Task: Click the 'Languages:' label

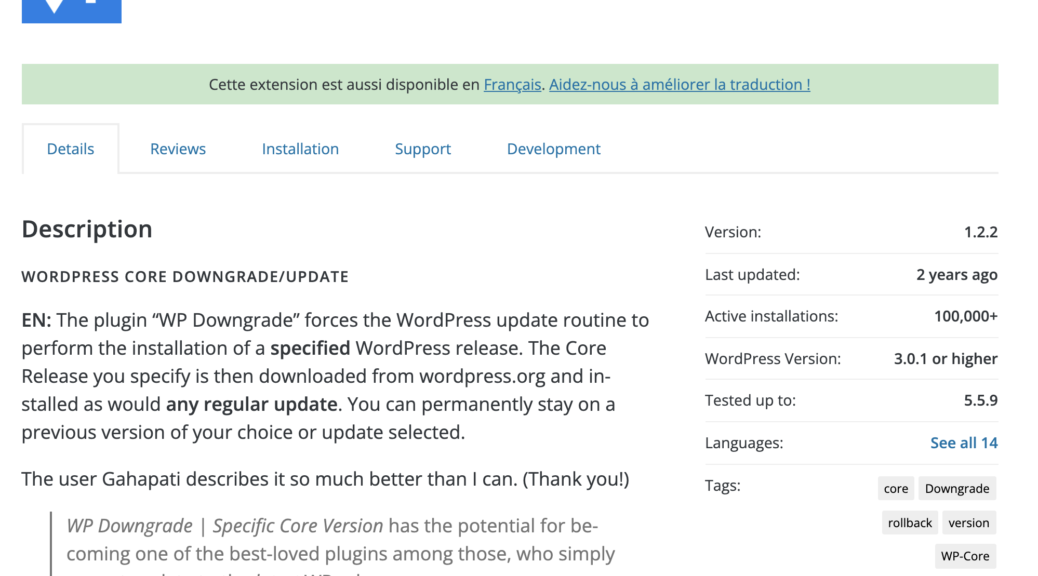Action: [743, 443]
